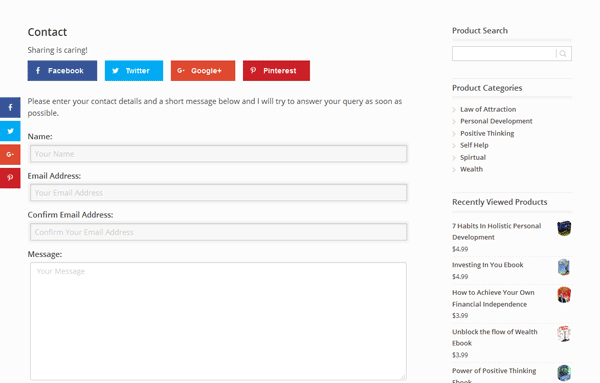
Task: Open Investing In You Ebook thumbnail
Action: click(564, 267)
